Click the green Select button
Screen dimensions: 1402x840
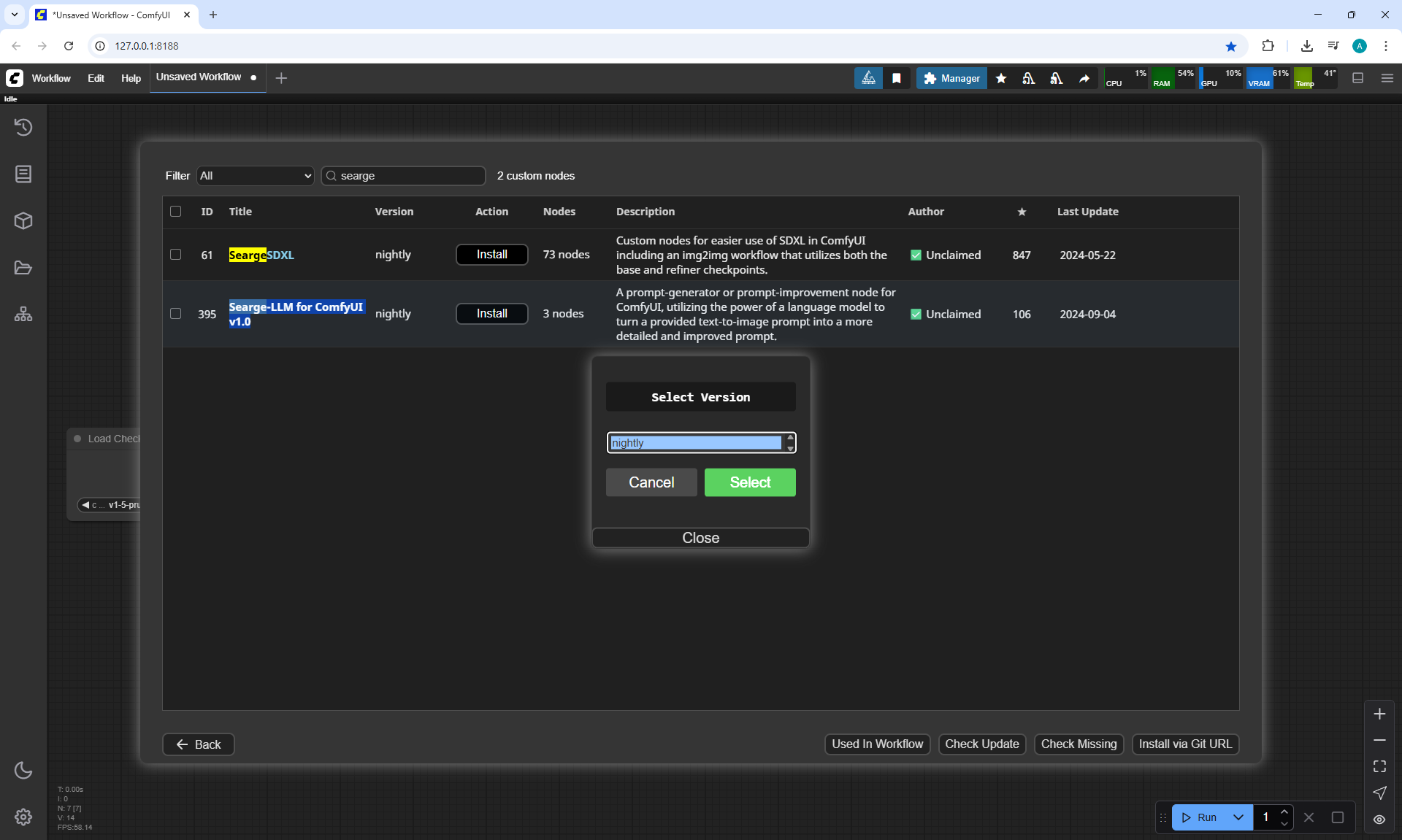[750, 482]
